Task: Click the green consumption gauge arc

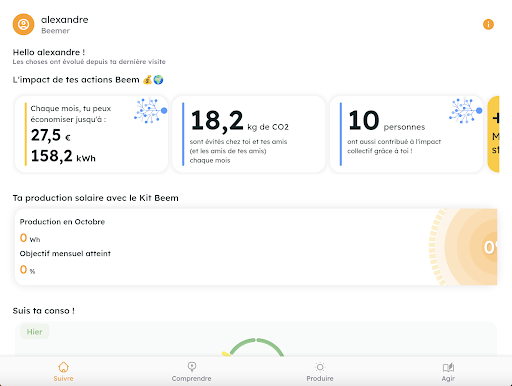Action: coord(256,347)
